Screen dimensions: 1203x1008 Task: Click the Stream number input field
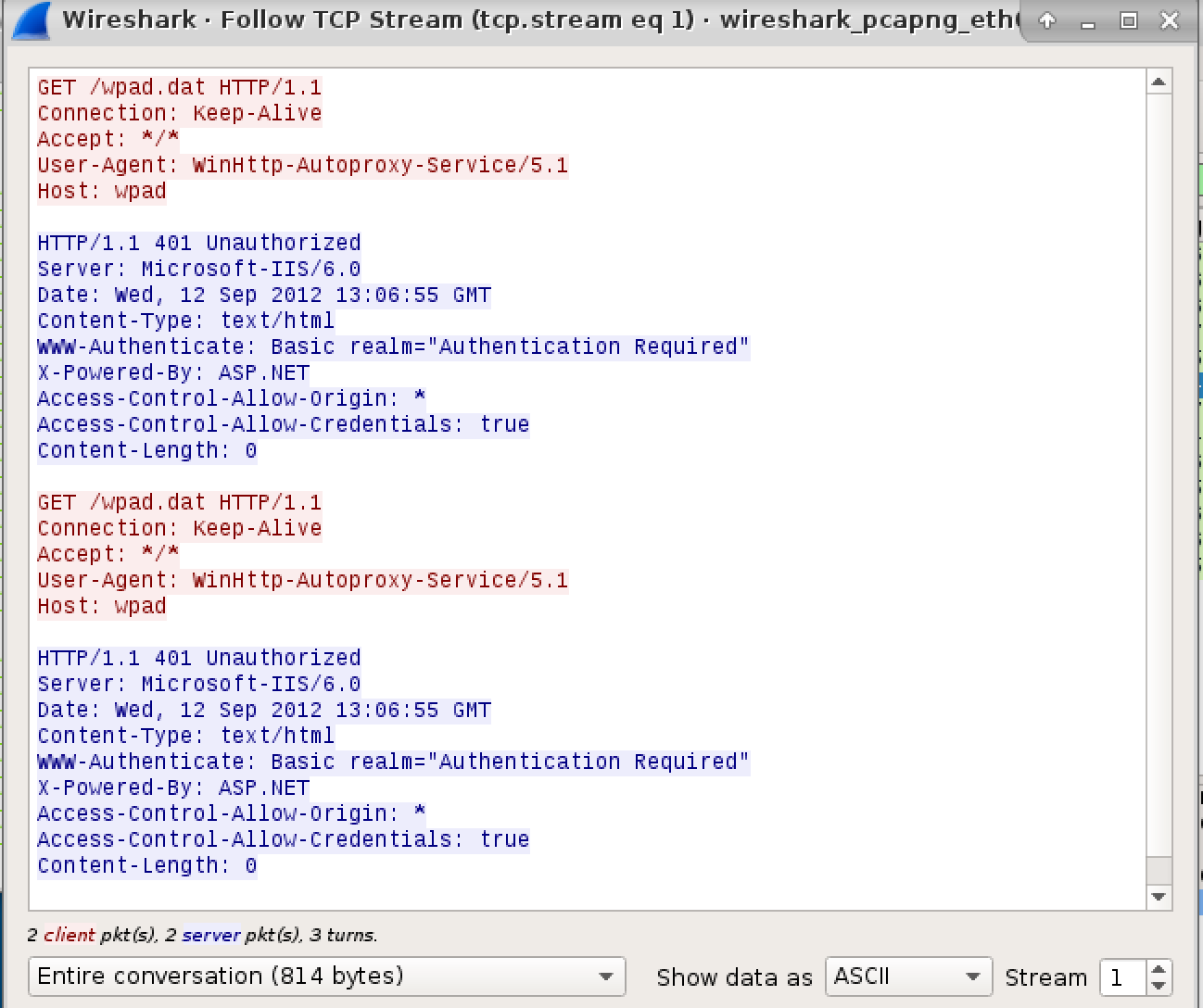[1123, 976]
